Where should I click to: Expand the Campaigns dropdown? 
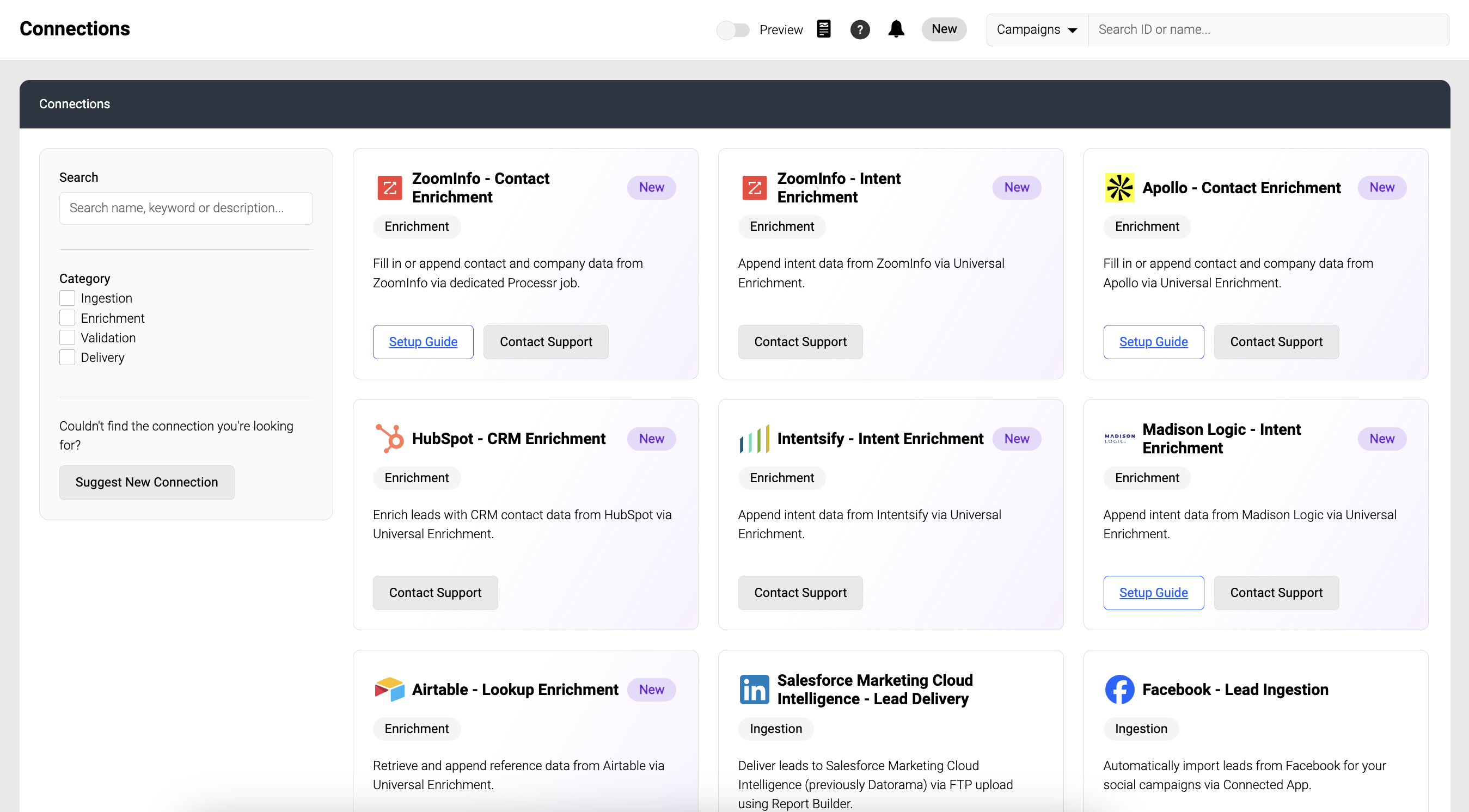pyautogui.click(x=1037, y=29)
